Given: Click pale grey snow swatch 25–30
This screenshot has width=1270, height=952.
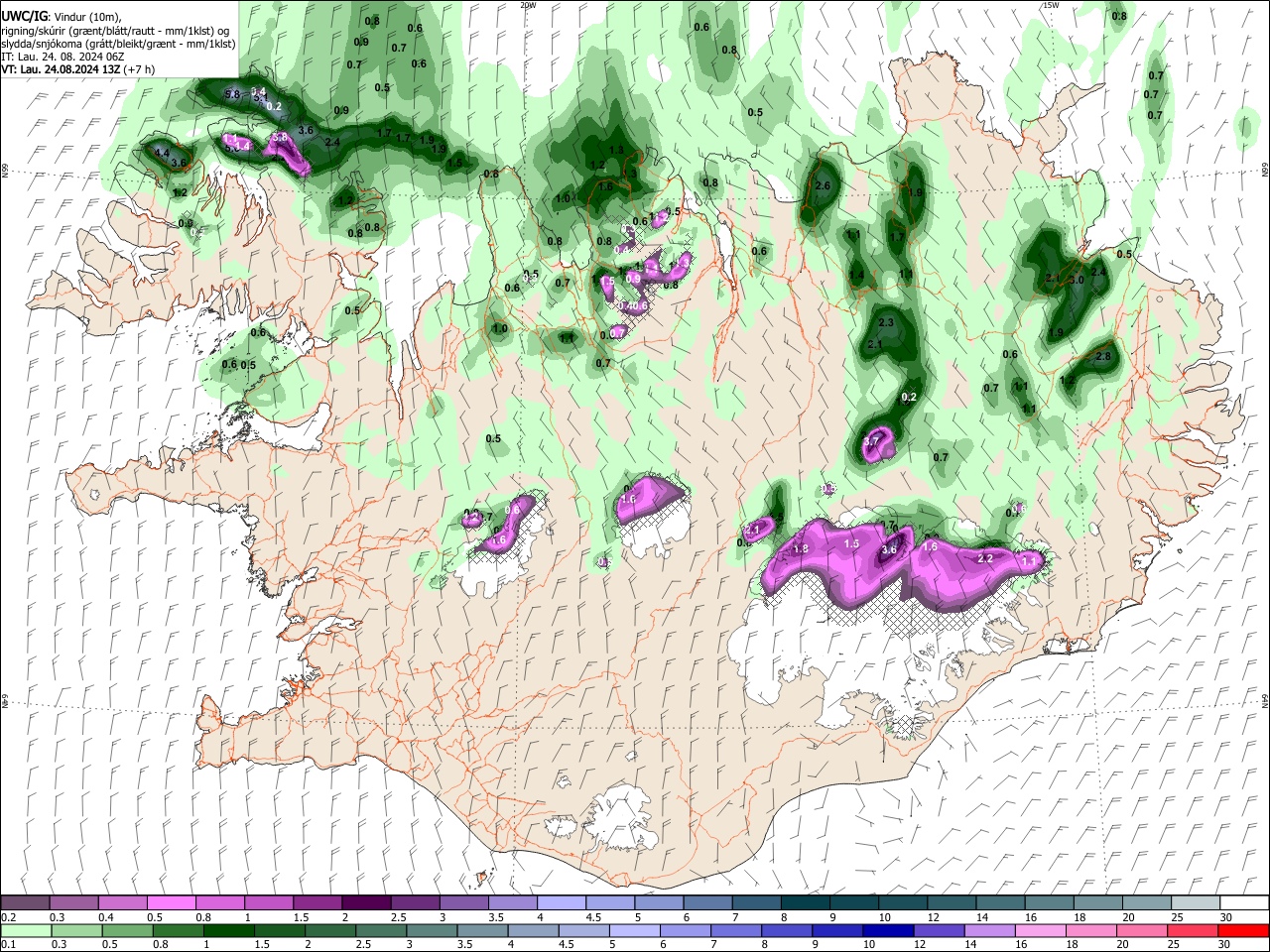Looking at the screenshot, I should (x=1196, y=902).
